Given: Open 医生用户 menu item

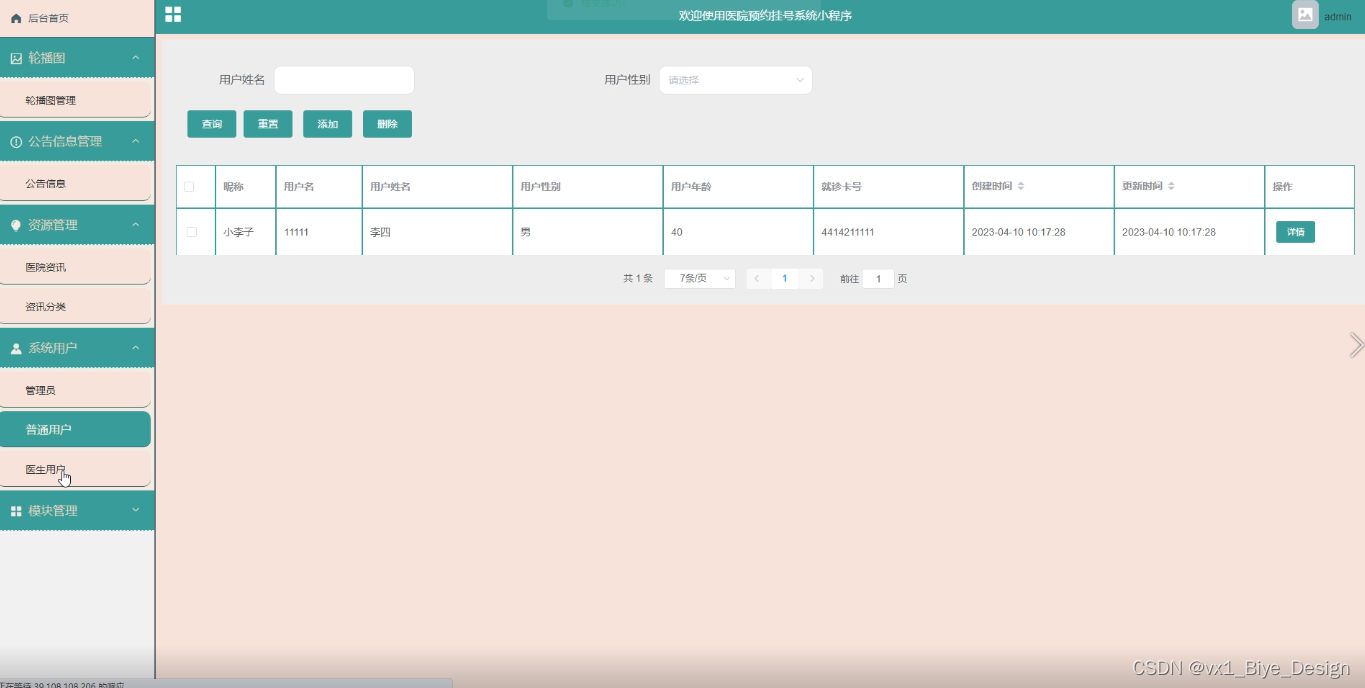Looking at the screenshot, I should [x=76, y=469].
